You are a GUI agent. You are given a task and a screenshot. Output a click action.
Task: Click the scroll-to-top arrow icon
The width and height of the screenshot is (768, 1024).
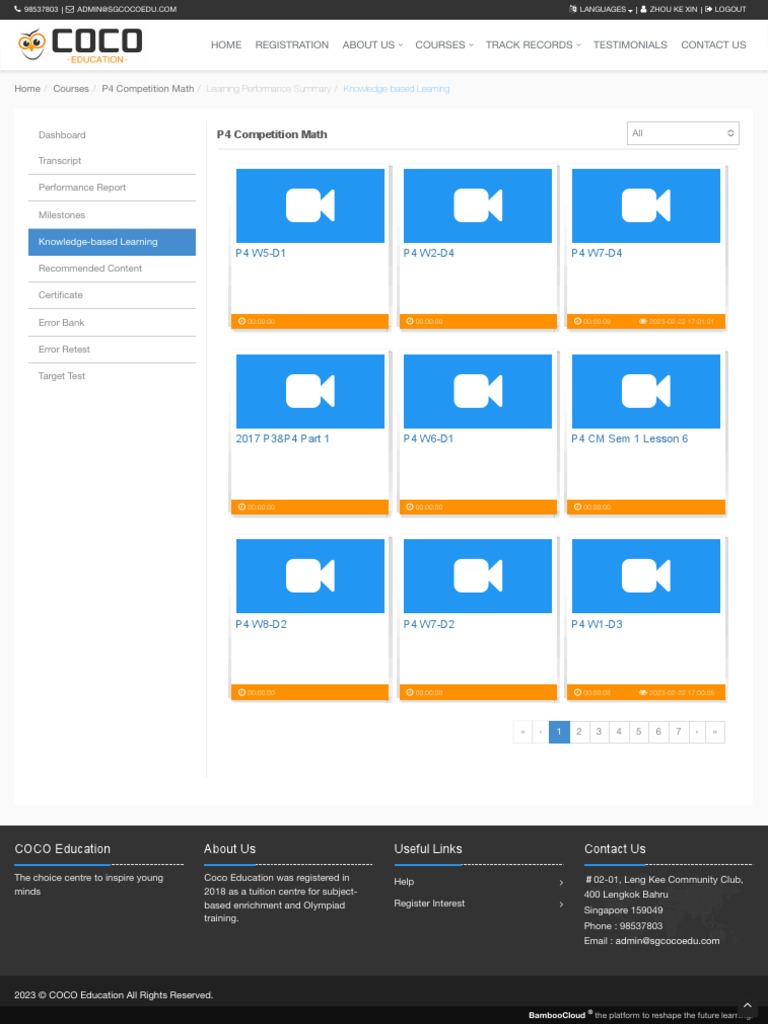click(747, 1005)
